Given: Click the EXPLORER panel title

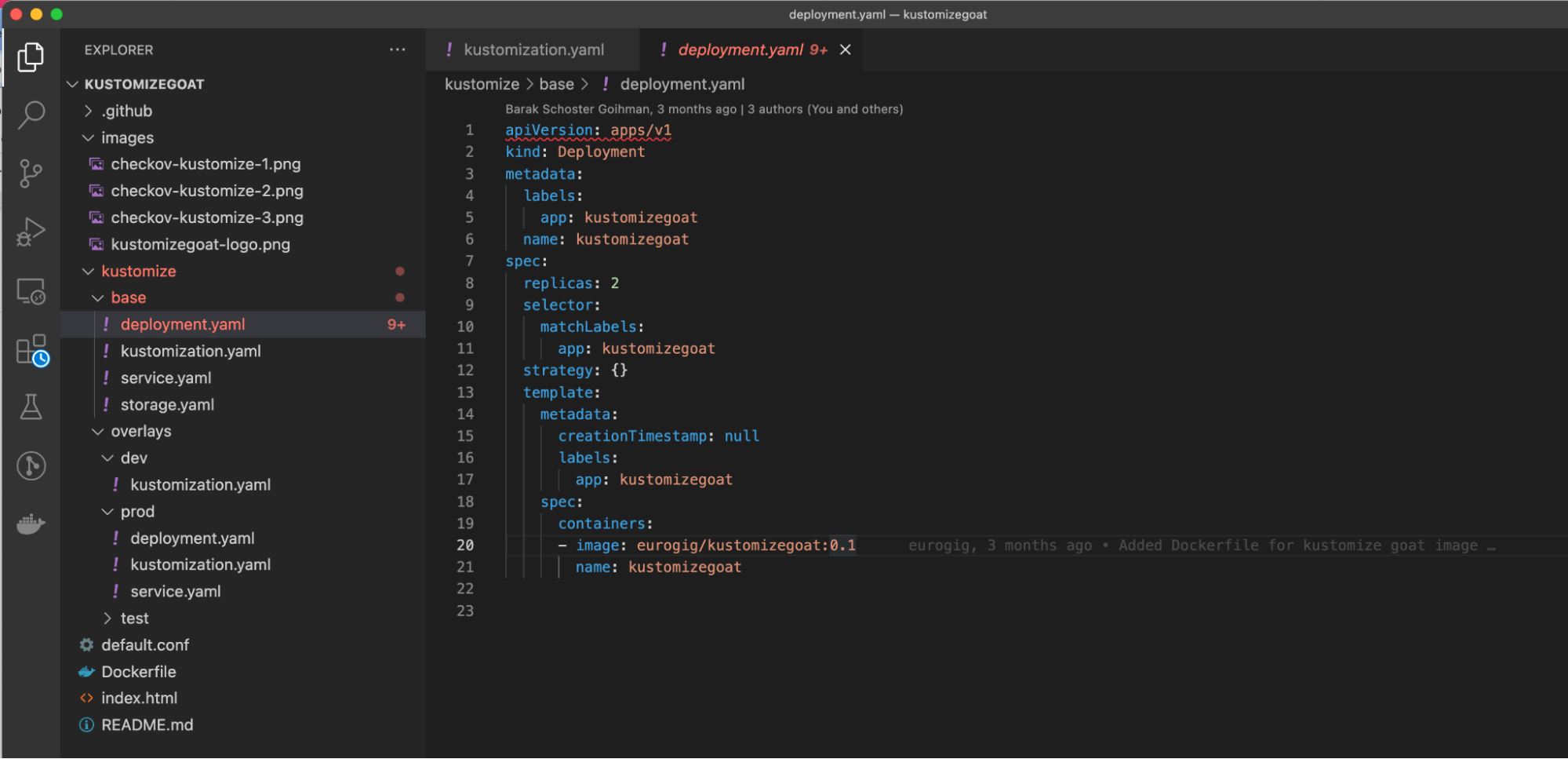Looking at the screenshot, I should tap(118, 49).
